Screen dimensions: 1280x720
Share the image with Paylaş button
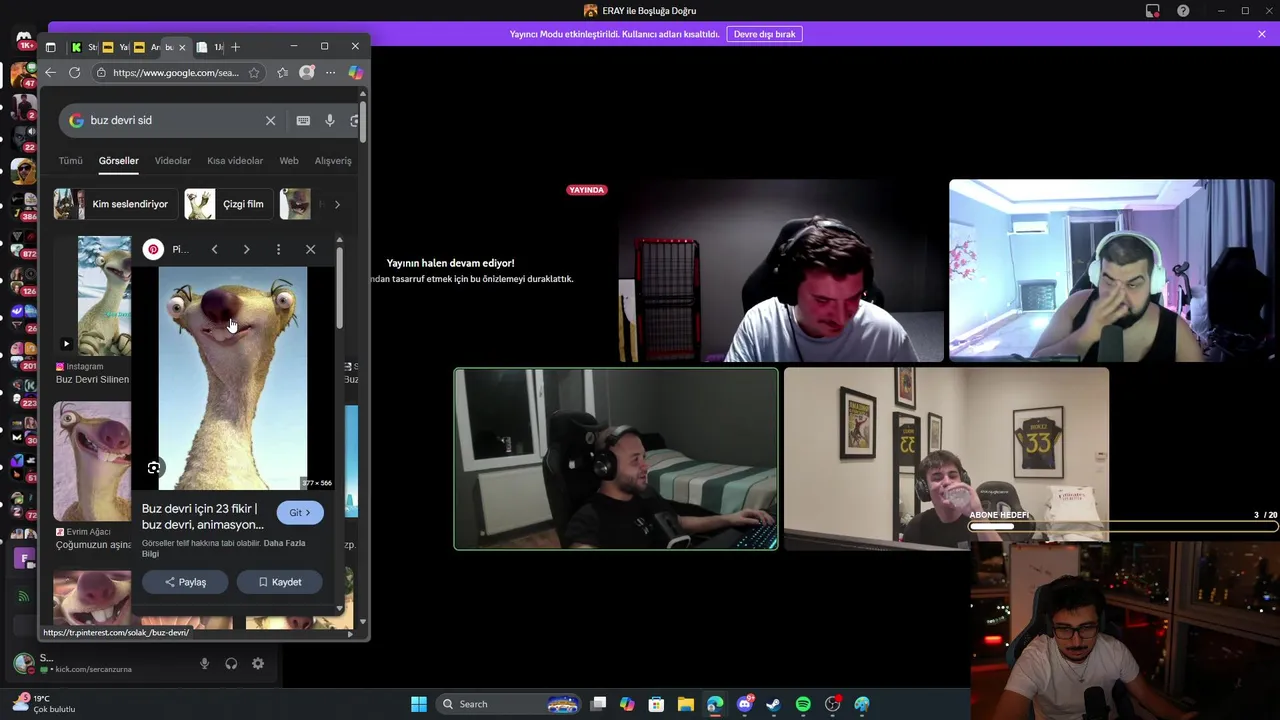[x=185, y=582]
